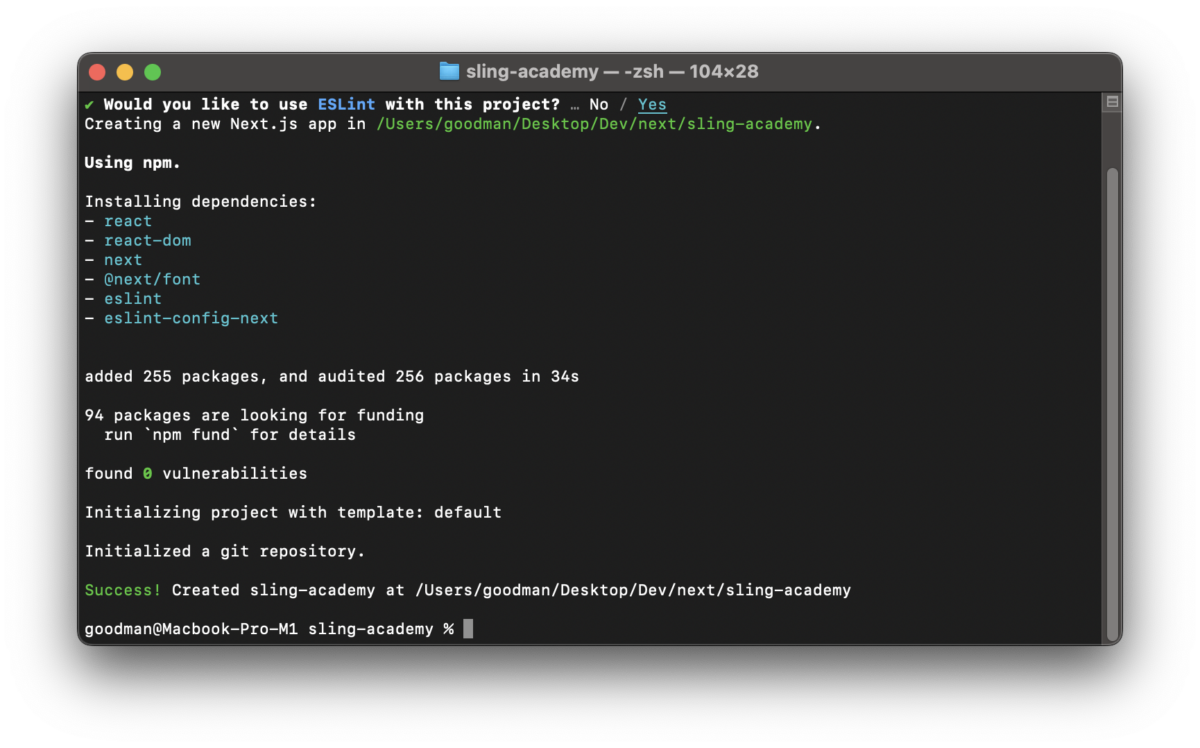Click the green 'Success!' word

(123, 590)
